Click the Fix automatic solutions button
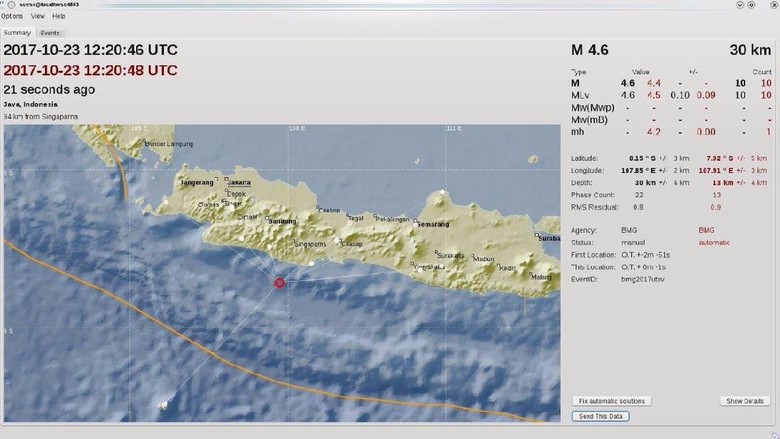 pos(611,401)
